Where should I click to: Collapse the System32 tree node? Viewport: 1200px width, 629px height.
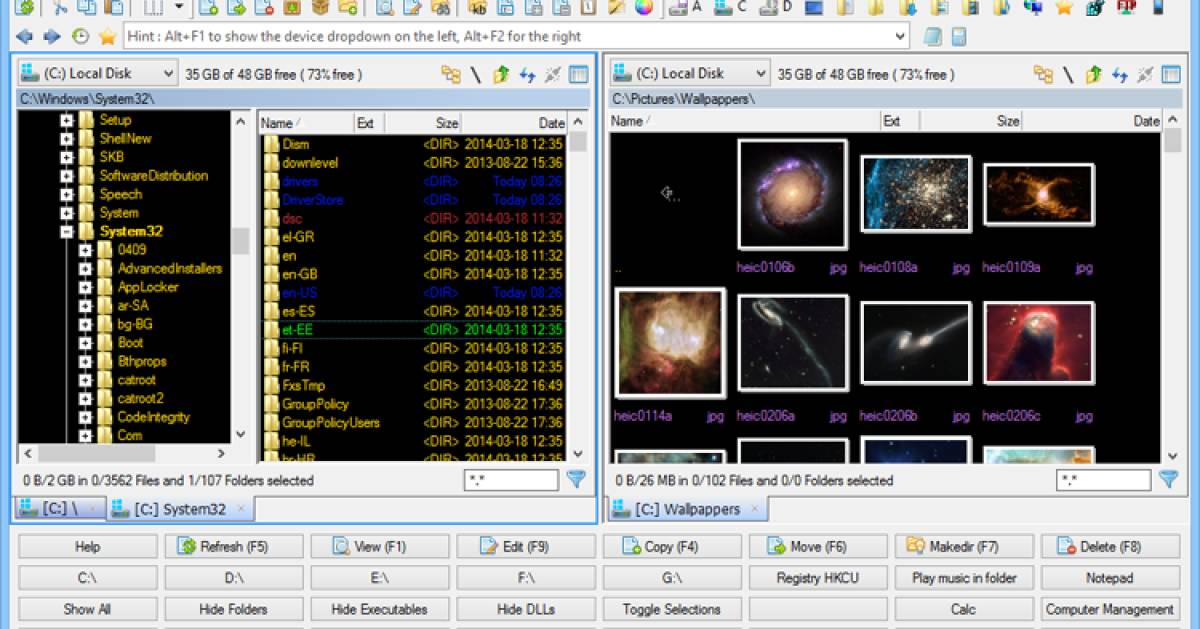point(67,232)
